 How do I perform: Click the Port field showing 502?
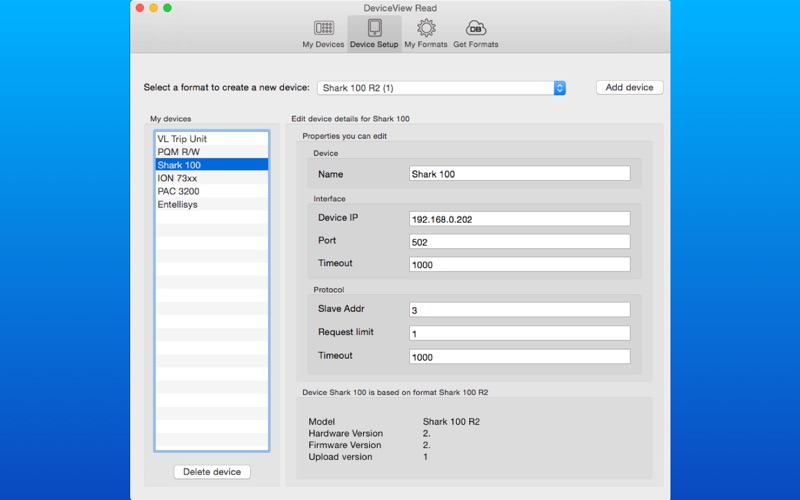519,242
